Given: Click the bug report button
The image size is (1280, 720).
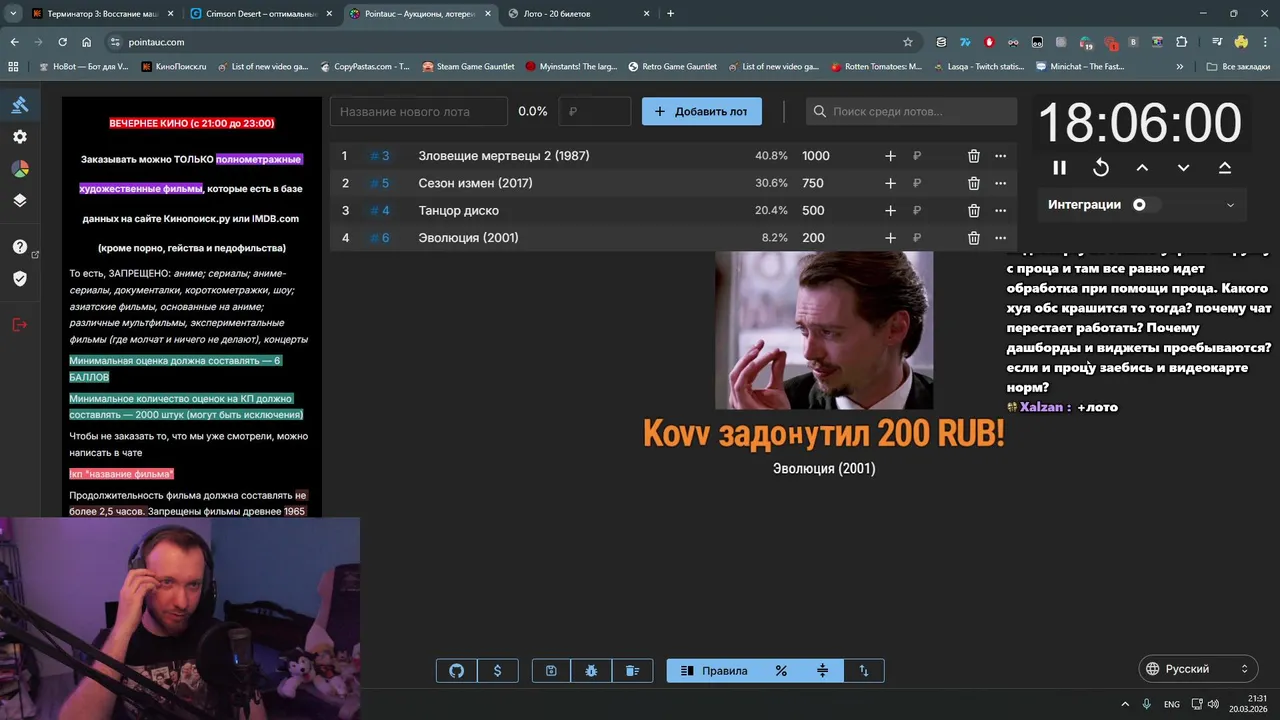Looking at the screenshot, I should tap(592, 671).
